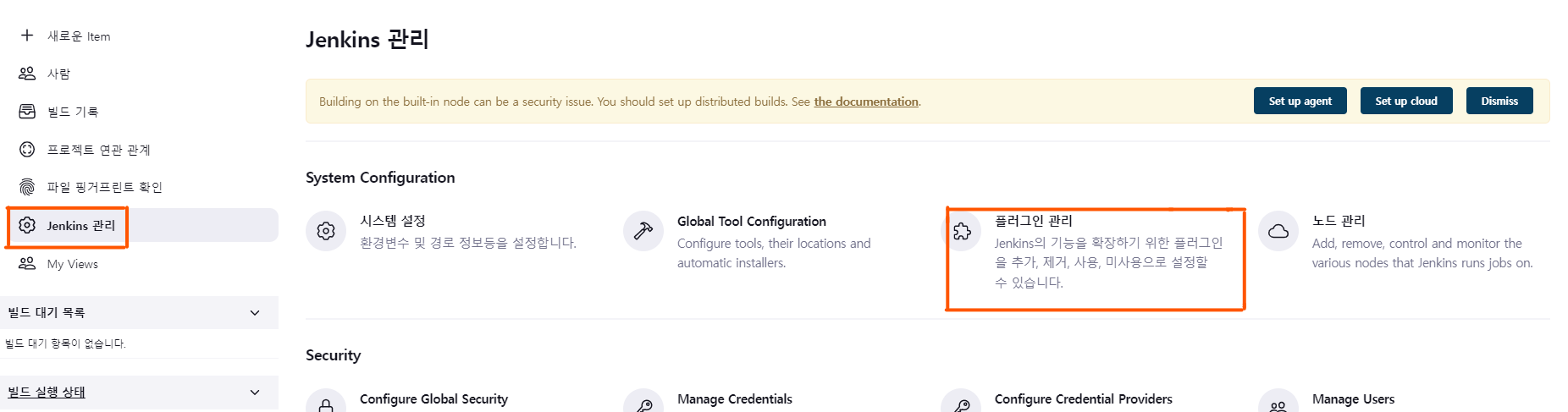Click the build history icon beside 빌드 기록
Image resolution: width=1568 pixels, height=412 pixels.
27,111
